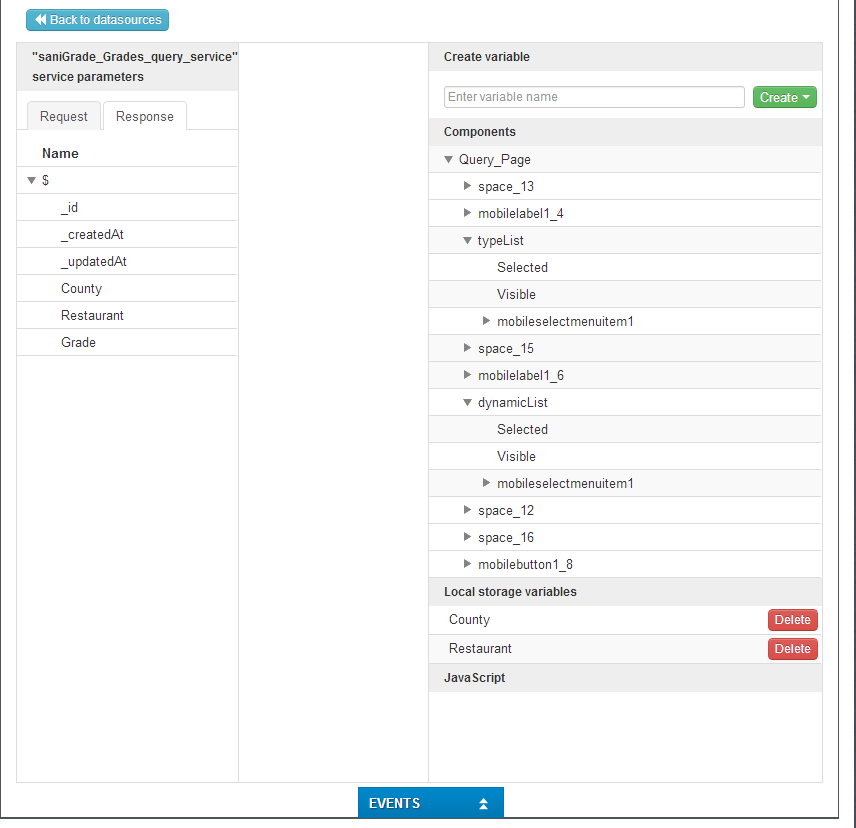Select Visible property under dynamicList

[x=516, y=456]
